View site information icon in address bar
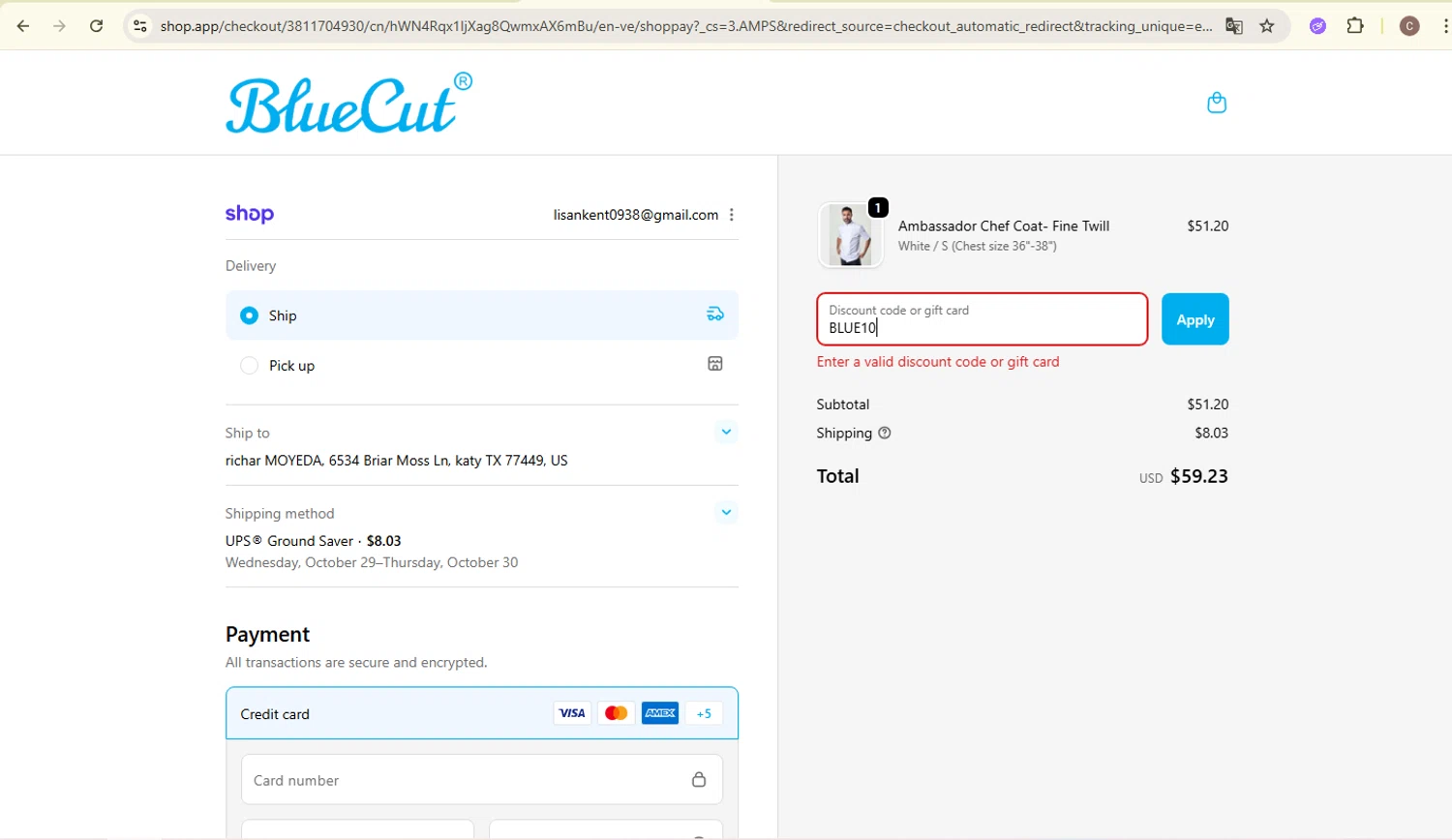This screenshot has width=1452, height=840. [x=140, y=26]
